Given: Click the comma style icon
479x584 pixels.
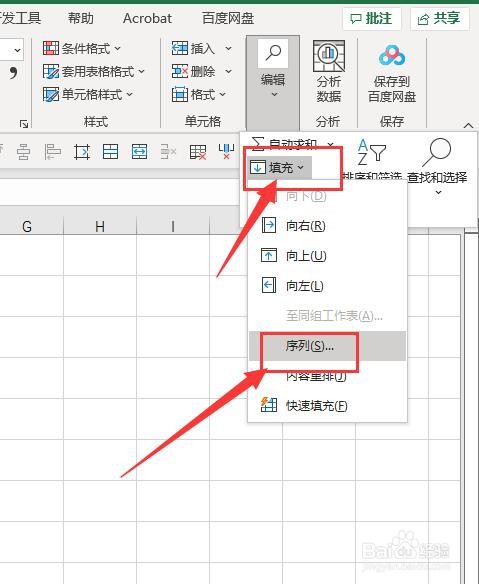Looking at the screenshot, I should [x=13, y=73].
